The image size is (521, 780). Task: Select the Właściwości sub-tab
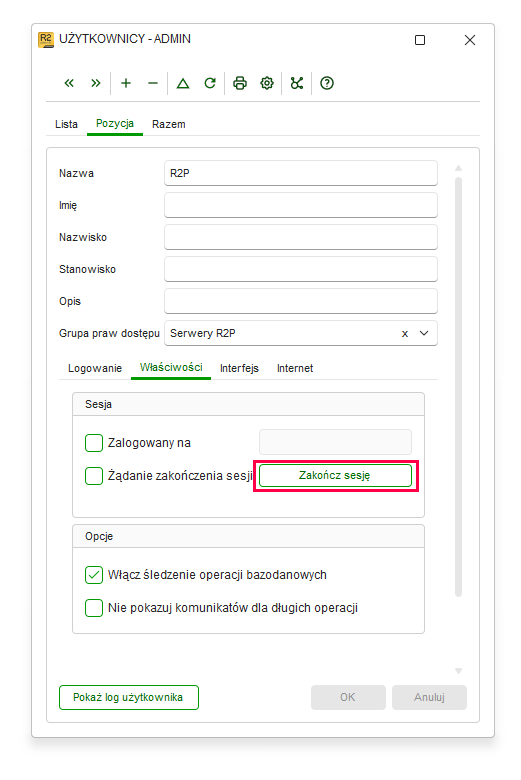pyautogui.click(x=171, y=368)
